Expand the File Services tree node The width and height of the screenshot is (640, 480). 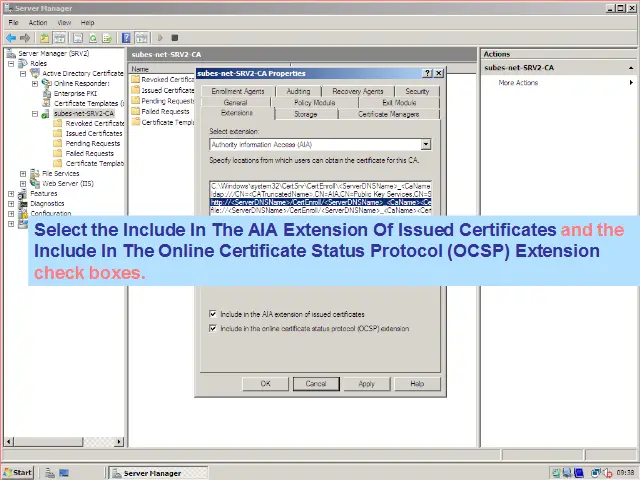[x=22, y=174]
